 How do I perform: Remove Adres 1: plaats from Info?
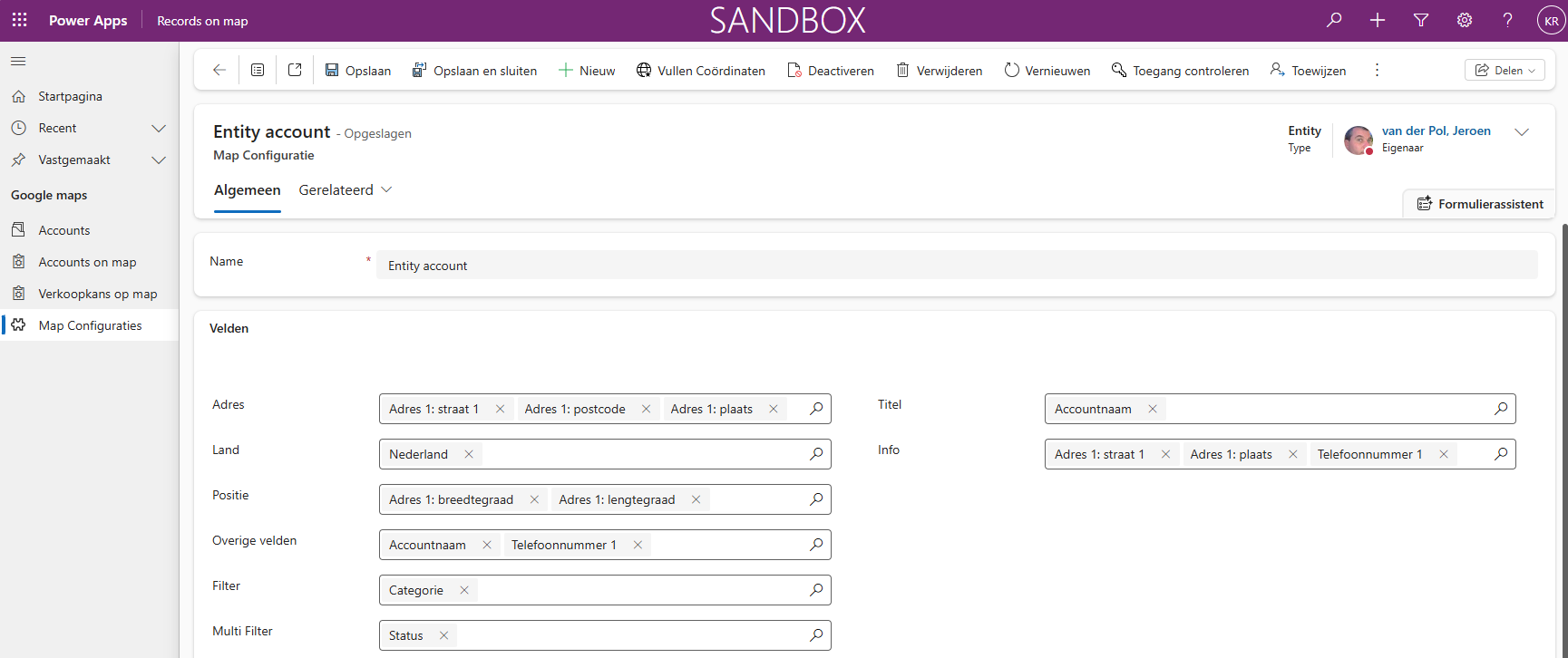coord(1293,454)
